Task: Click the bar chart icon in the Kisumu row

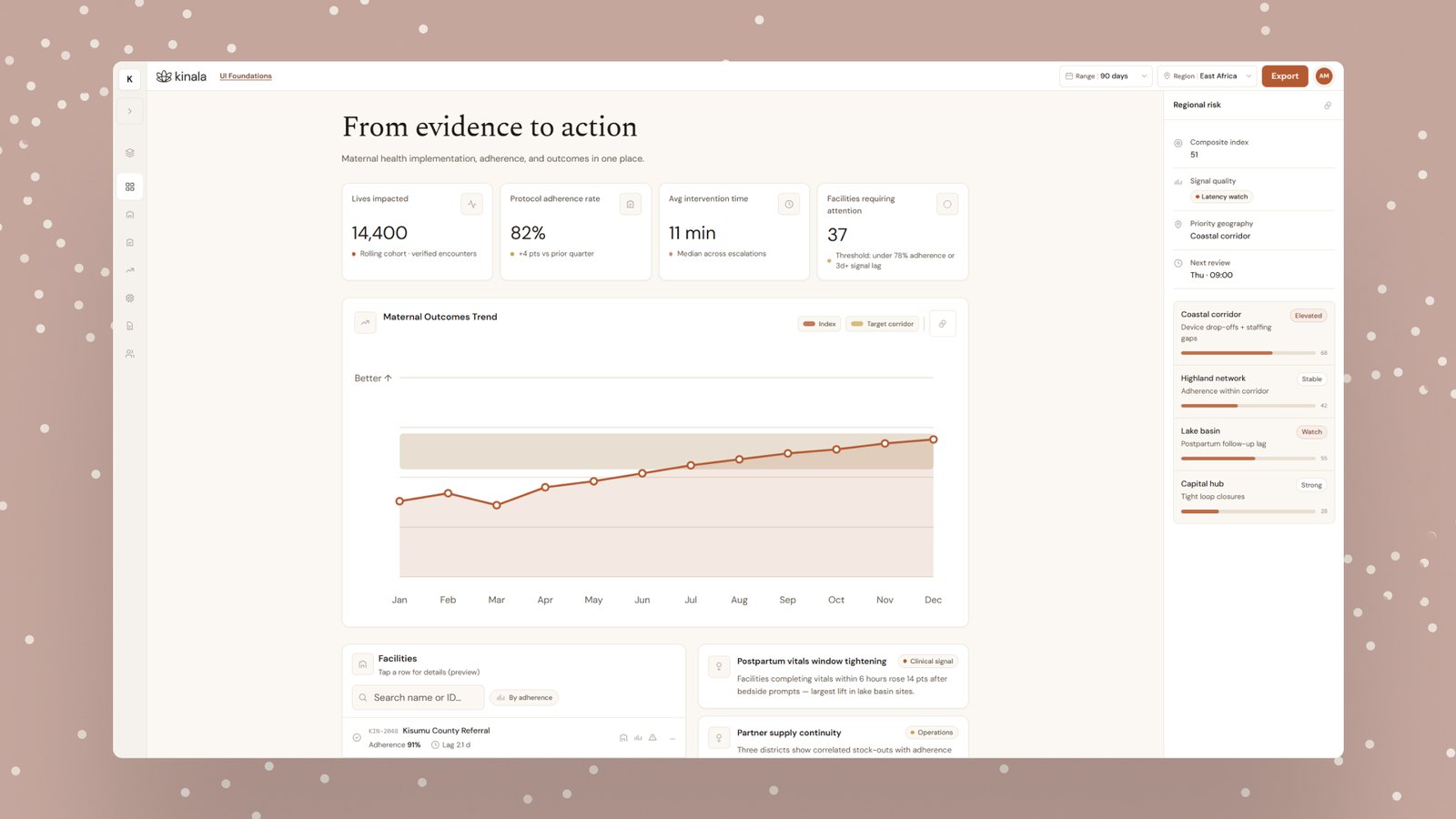Action: (x=638, y=738)
